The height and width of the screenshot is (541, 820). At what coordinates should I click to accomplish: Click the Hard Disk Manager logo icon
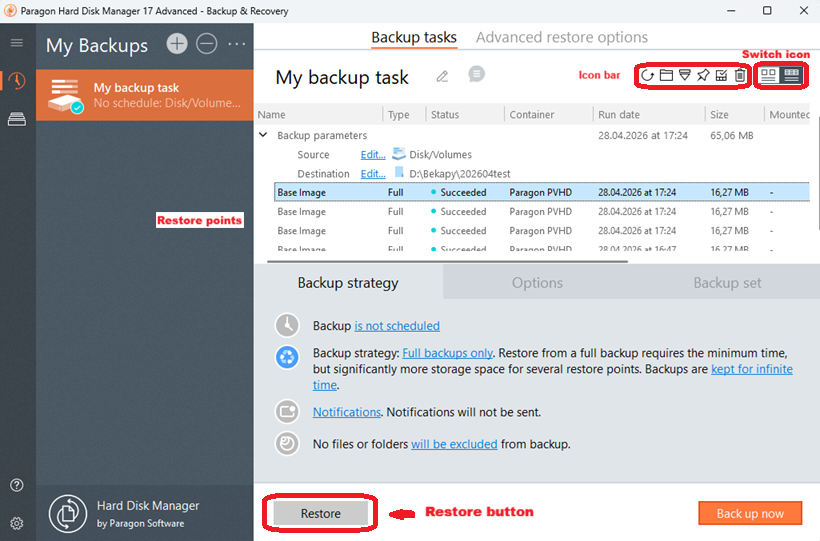[x=68, y=513]
